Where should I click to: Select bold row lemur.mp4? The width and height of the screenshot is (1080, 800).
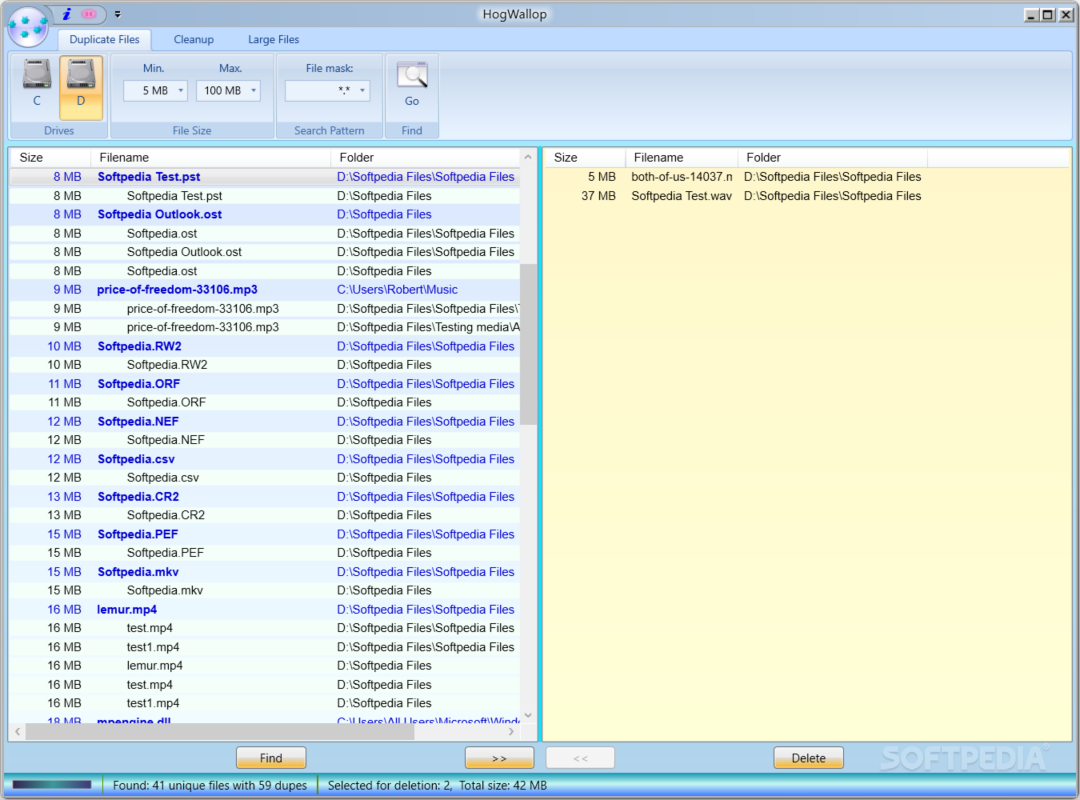click(265, 609)
